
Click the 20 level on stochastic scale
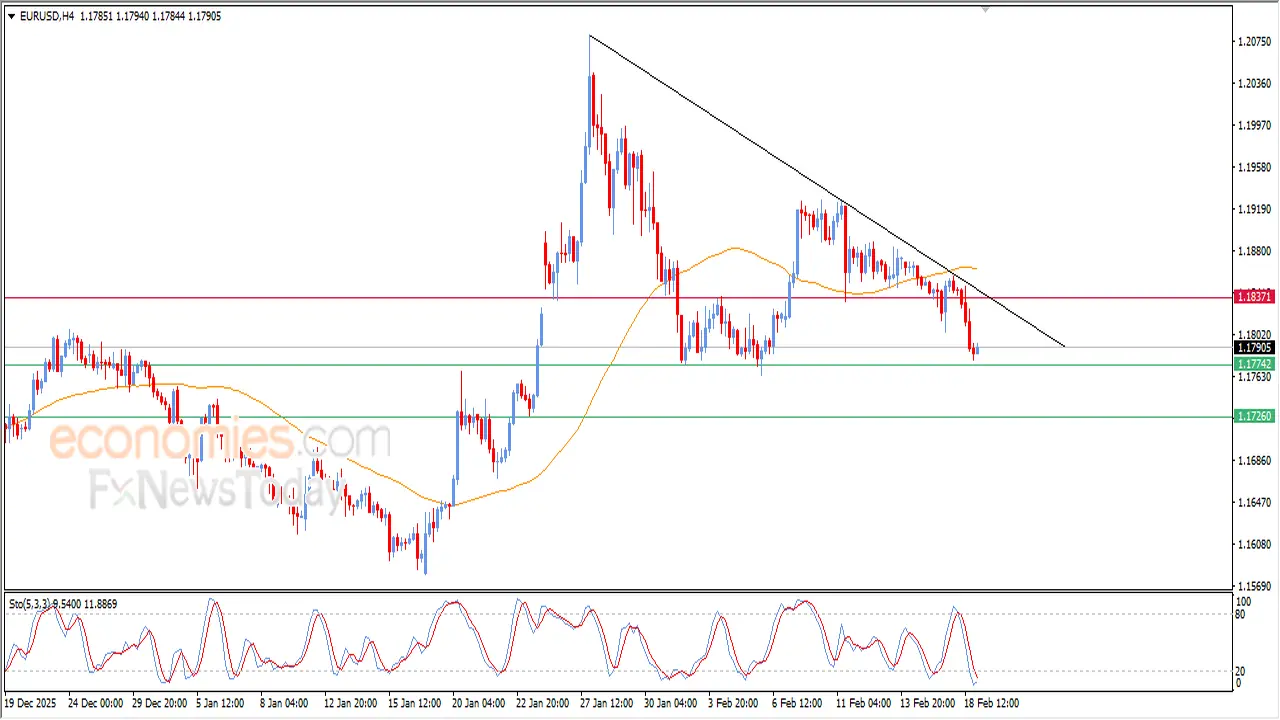coord(1243,671)
